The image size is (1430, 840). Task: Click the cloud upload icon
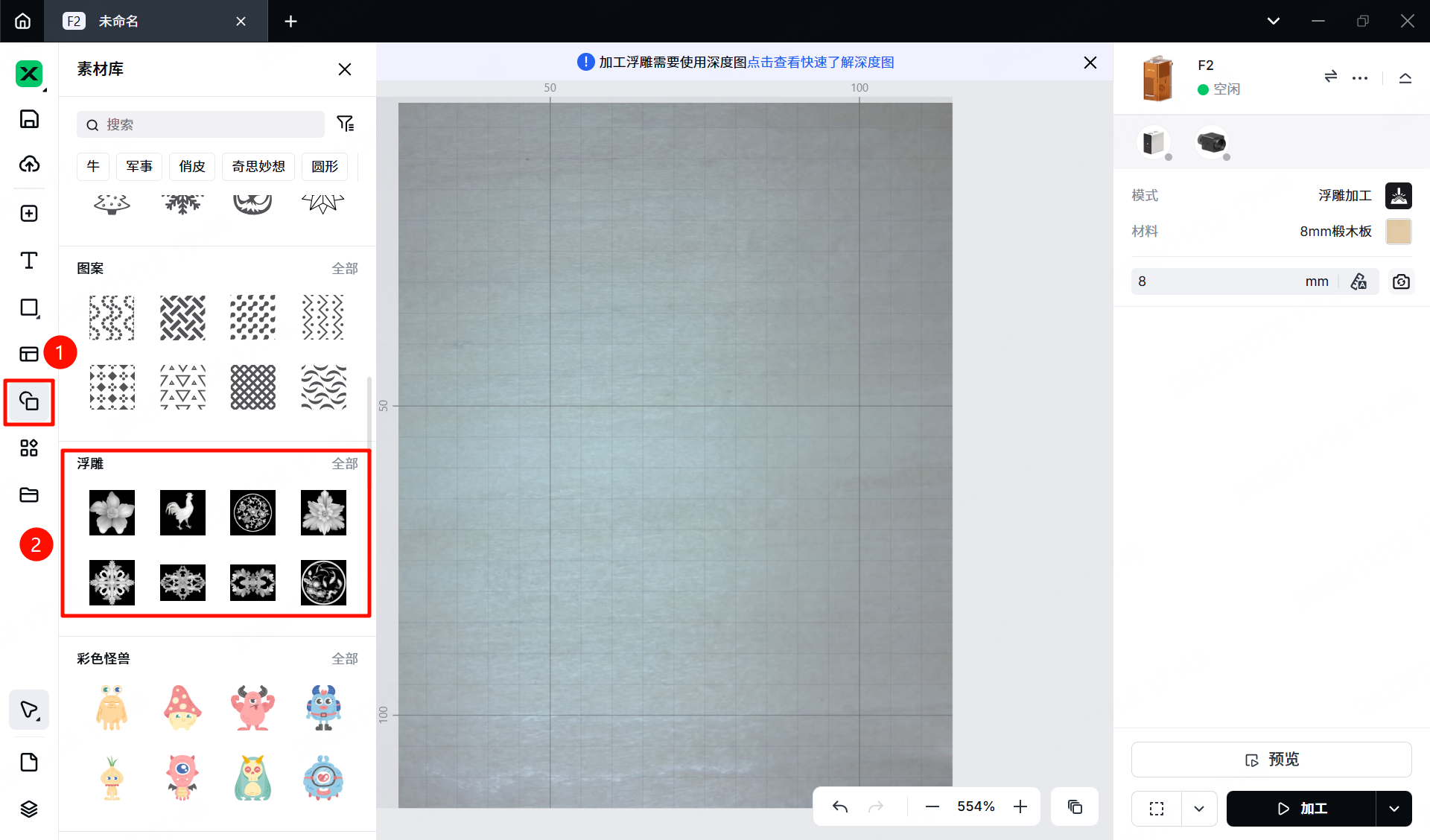[x=29, y=165]
